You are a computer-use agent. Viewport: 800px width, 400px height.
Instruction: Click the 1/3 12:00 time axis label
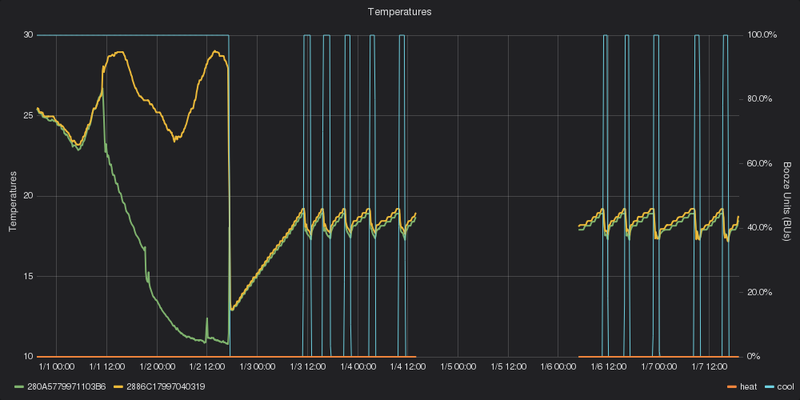point(307,366)
